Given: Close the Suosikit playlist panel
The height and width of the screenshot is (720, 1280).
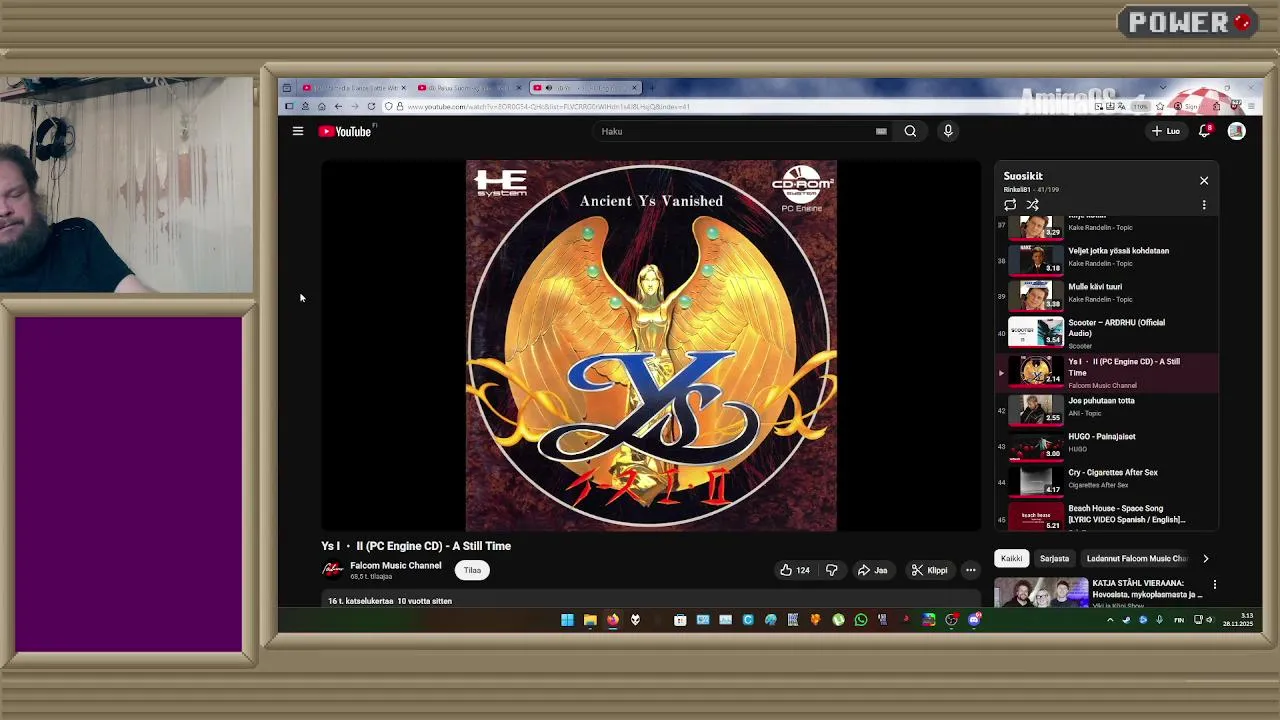Looking at the screenshot, I should (x=1204, y=181).
